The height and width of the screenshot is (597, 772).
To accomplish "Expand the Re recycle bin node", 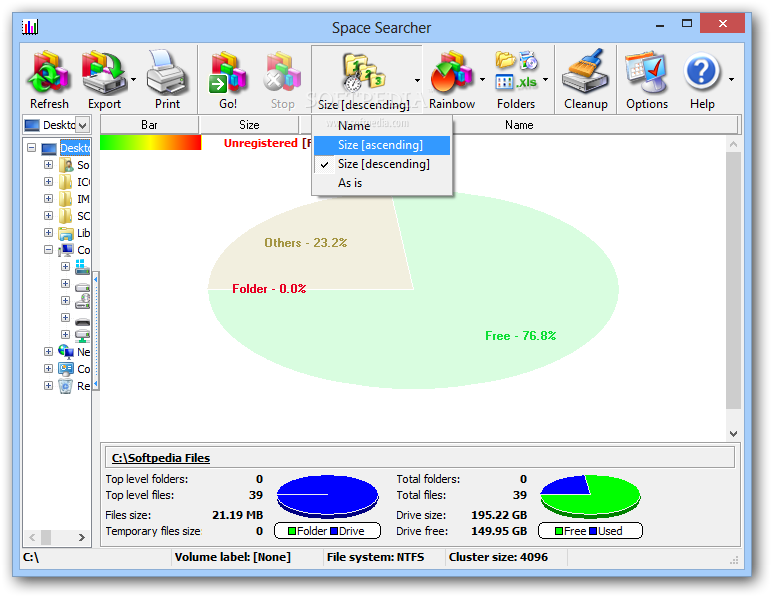I will [x=48, y=385].
